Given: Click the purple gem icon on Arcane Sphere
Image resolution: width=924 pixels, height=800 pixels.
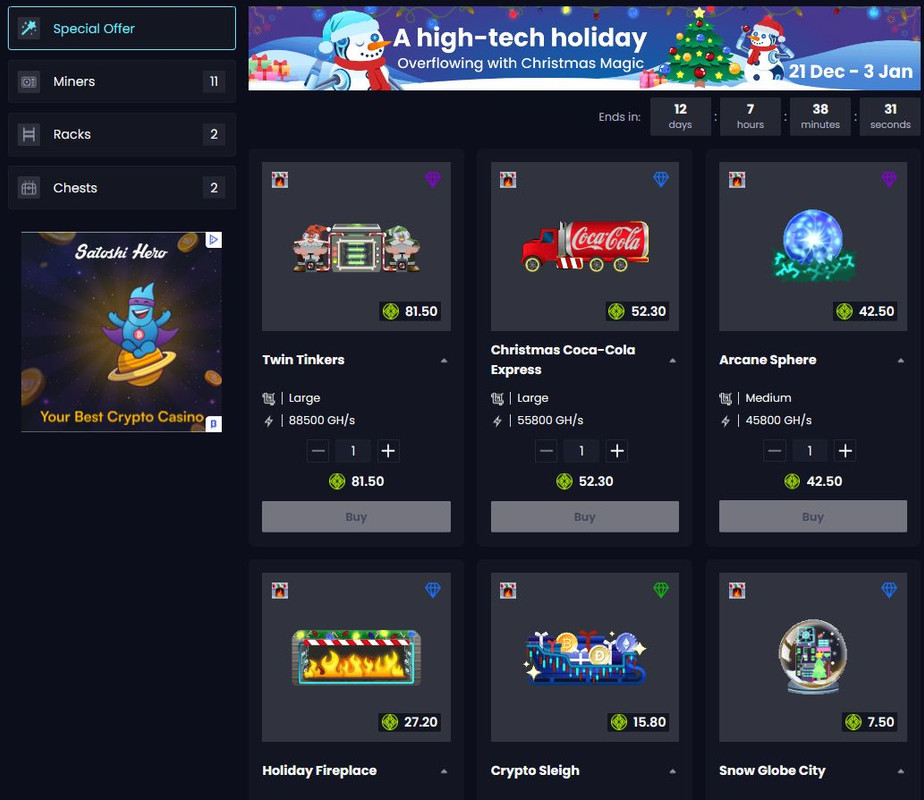Looking at the screenshot, I should [889, 179].
